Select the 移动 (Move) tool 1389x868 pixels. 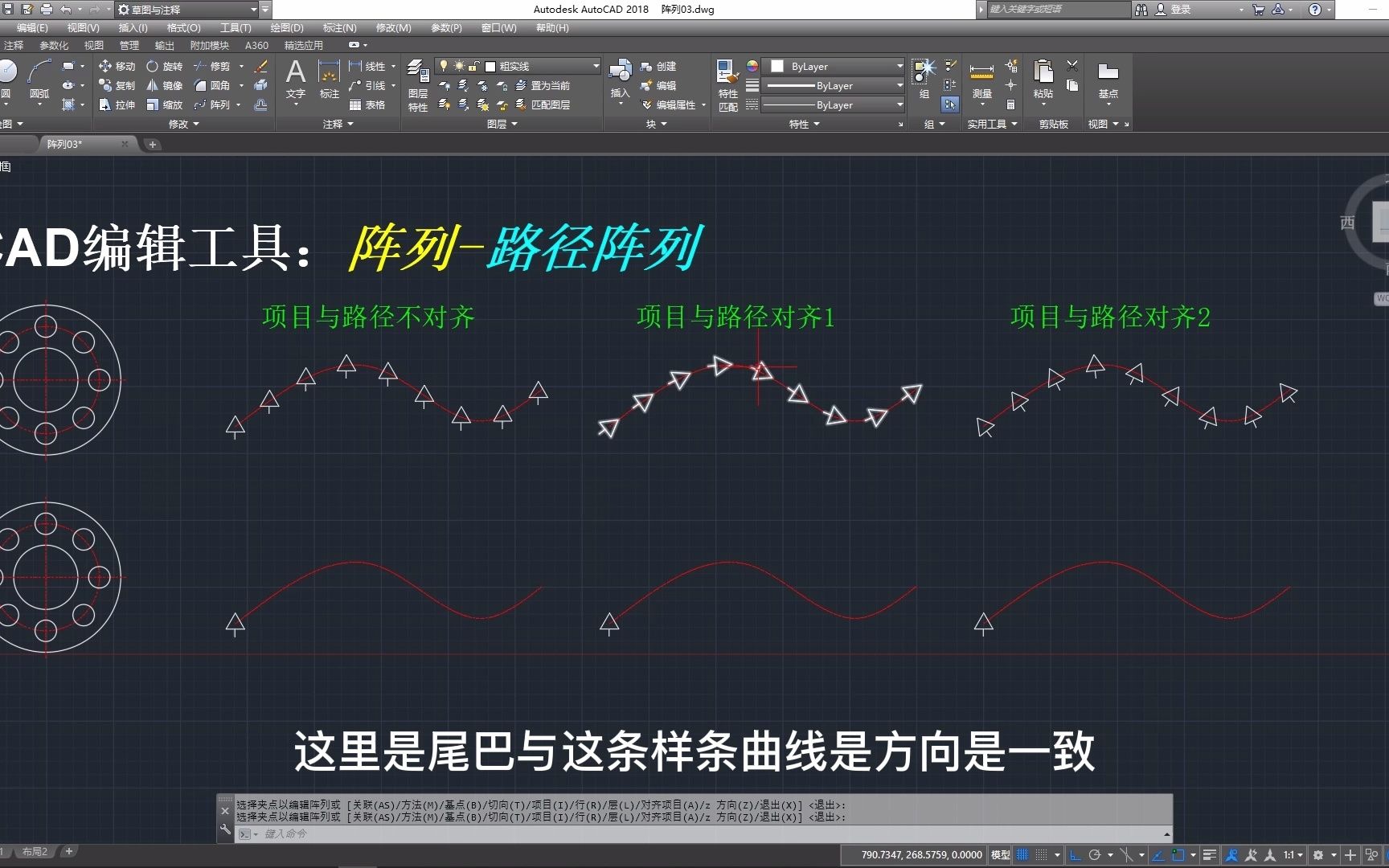(x=121, y=67)
